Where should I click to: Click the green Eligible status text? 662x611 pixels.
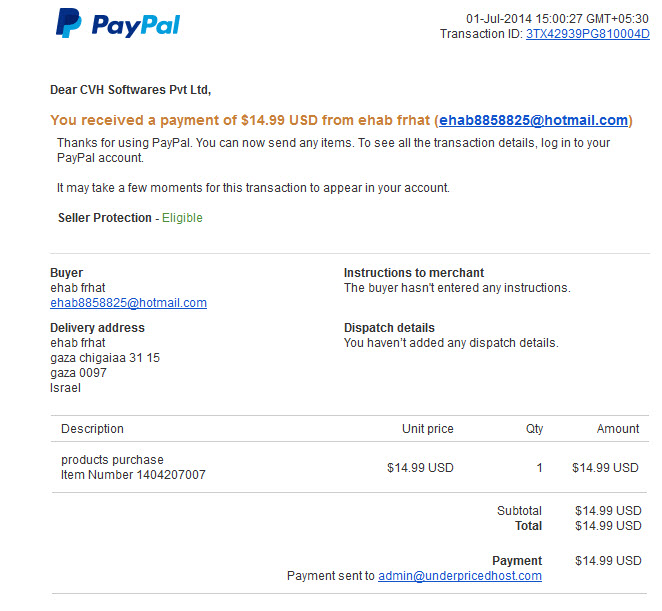click(x=182, y=218)
